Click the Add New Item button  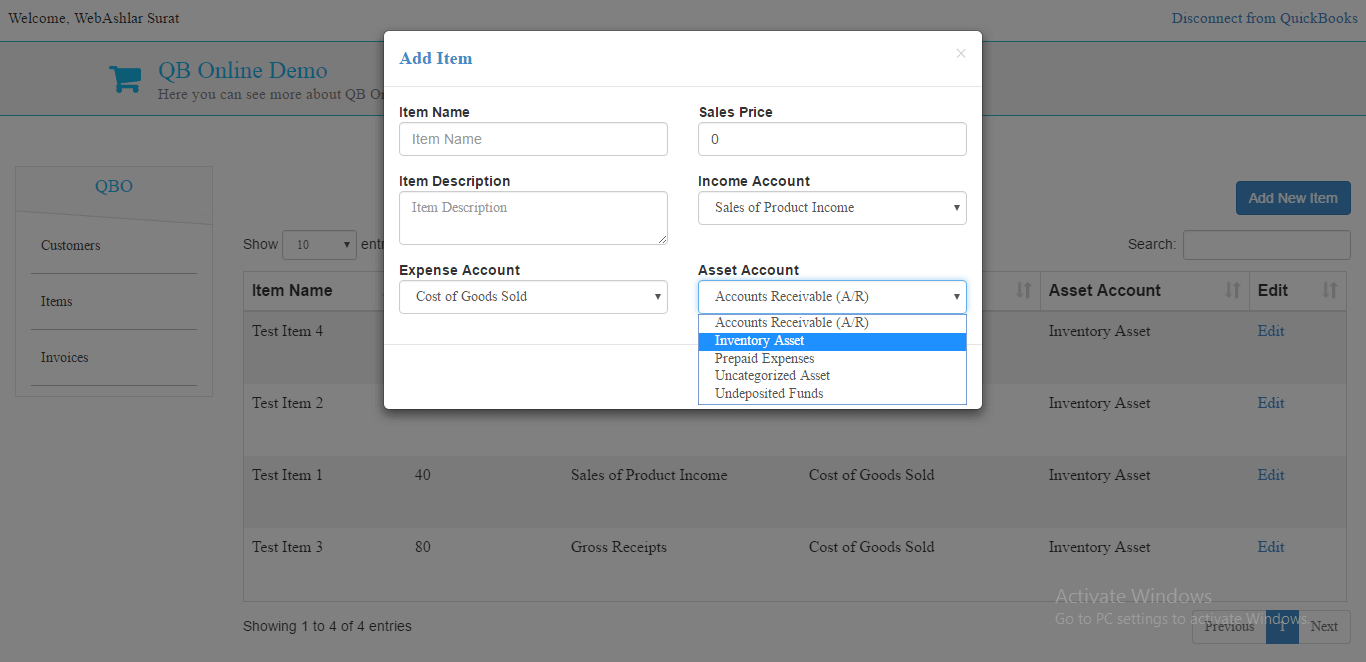tap(1293, 198)
